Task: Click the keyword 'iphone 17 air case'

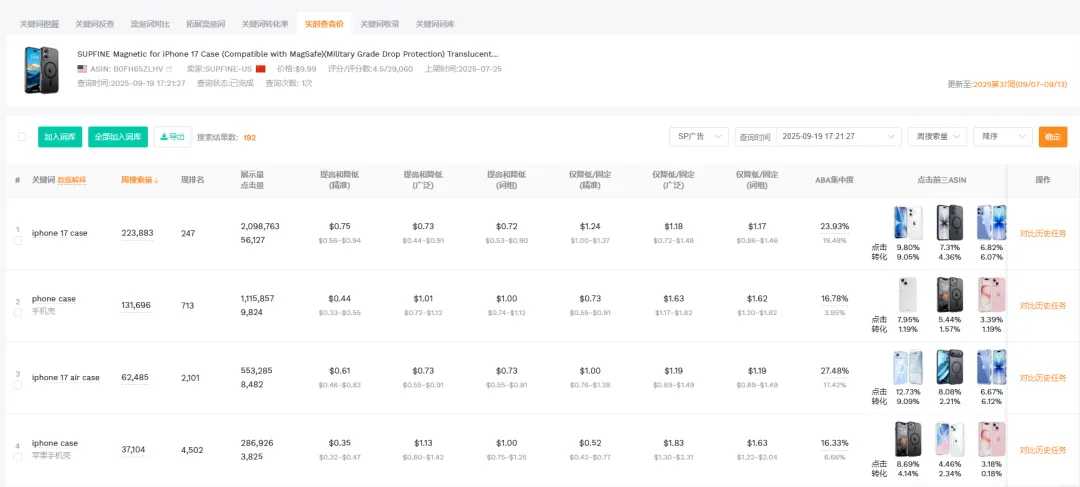Action: (x=65, y=377)
